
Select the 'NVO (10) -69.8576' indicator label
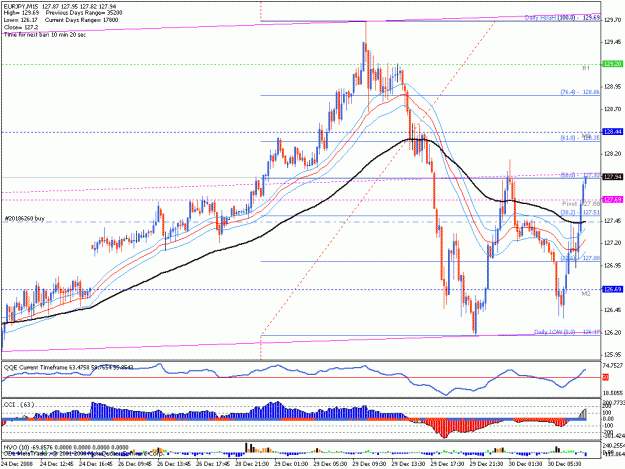pos(66,447)
